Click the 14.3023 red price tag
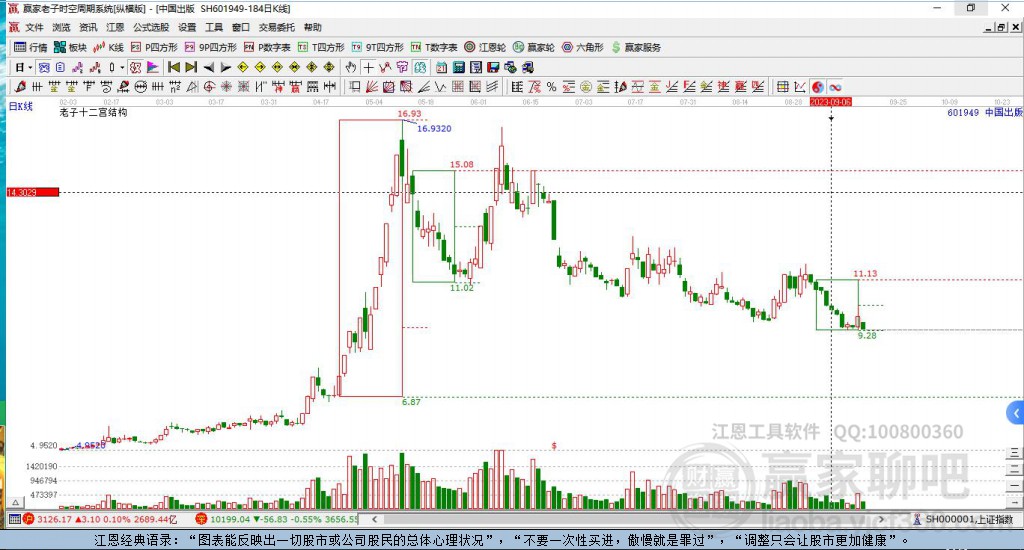 [33, 192]
